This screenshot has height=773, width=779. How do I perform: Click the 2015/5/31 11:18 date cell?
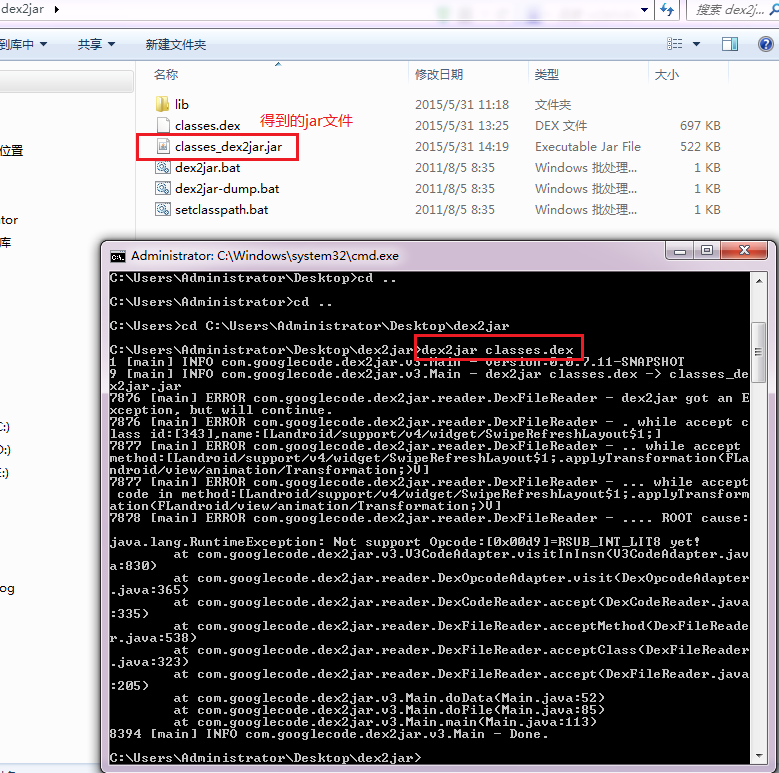pos(462,104)
